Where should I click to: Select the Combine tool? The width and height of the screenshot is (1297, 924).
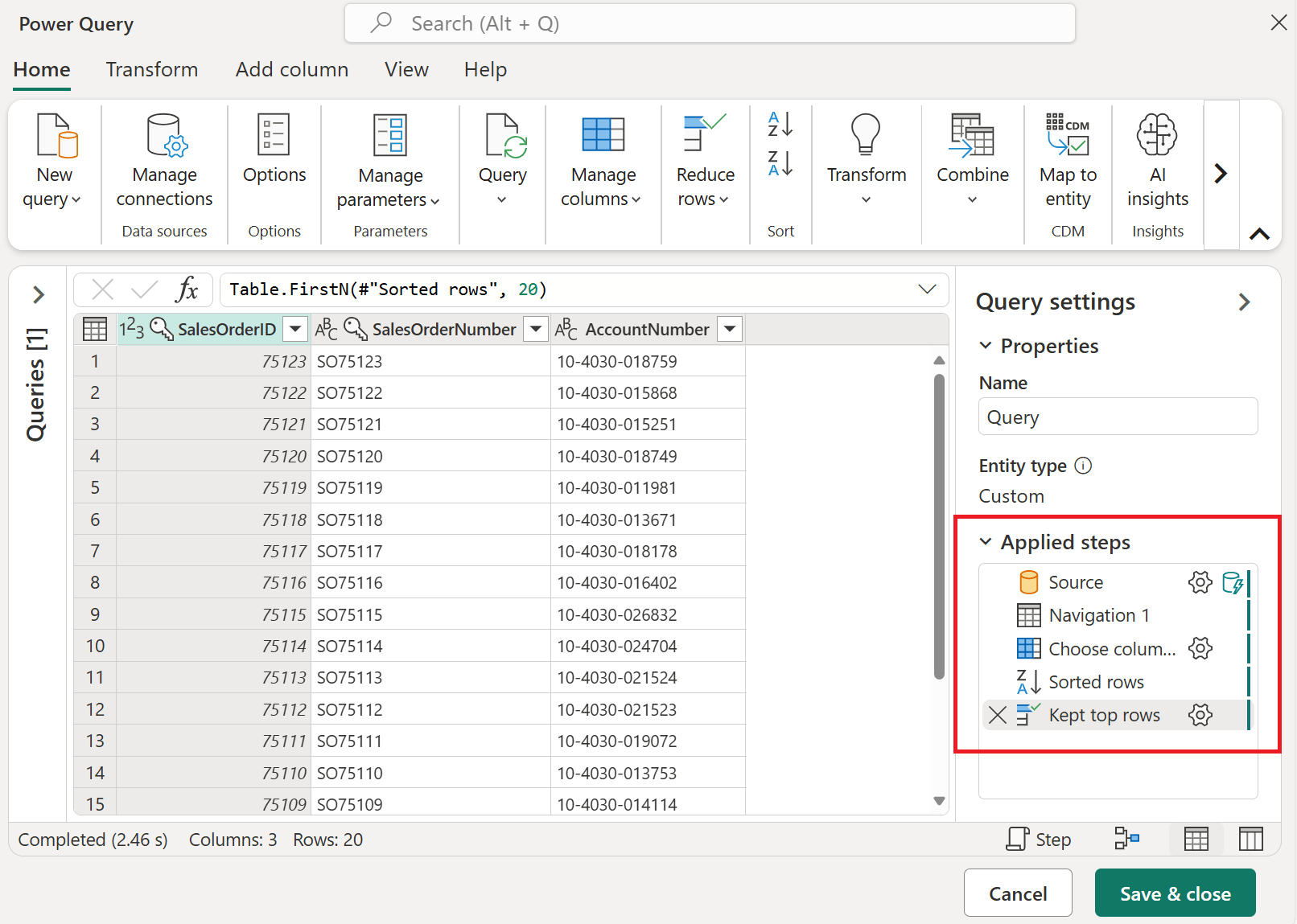[x=972, y=161]
